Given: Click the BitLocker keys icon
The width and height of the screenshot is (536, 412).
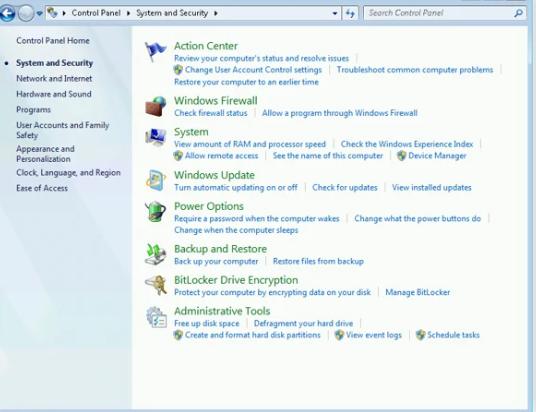Looking at the screenshot, I should [156, 285].
